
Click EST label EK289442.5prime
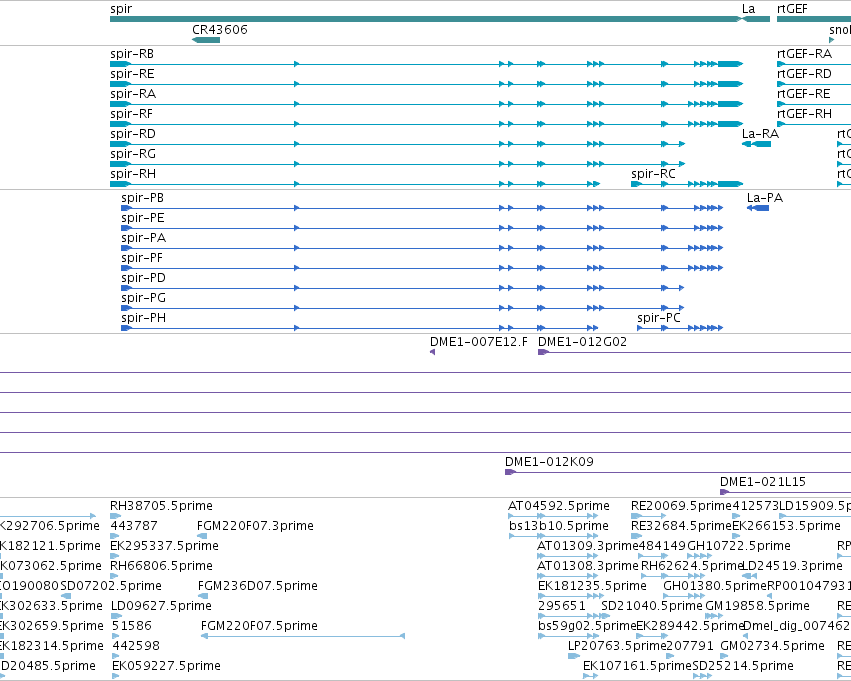[690, 626]
